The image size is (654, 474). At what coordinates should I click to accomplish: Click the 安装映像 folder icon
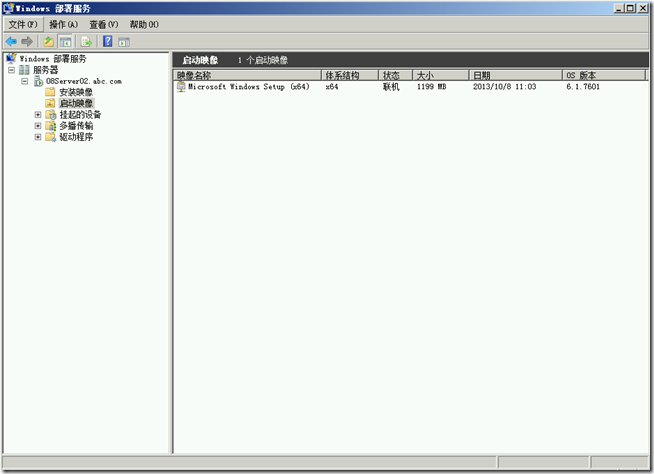50,92
